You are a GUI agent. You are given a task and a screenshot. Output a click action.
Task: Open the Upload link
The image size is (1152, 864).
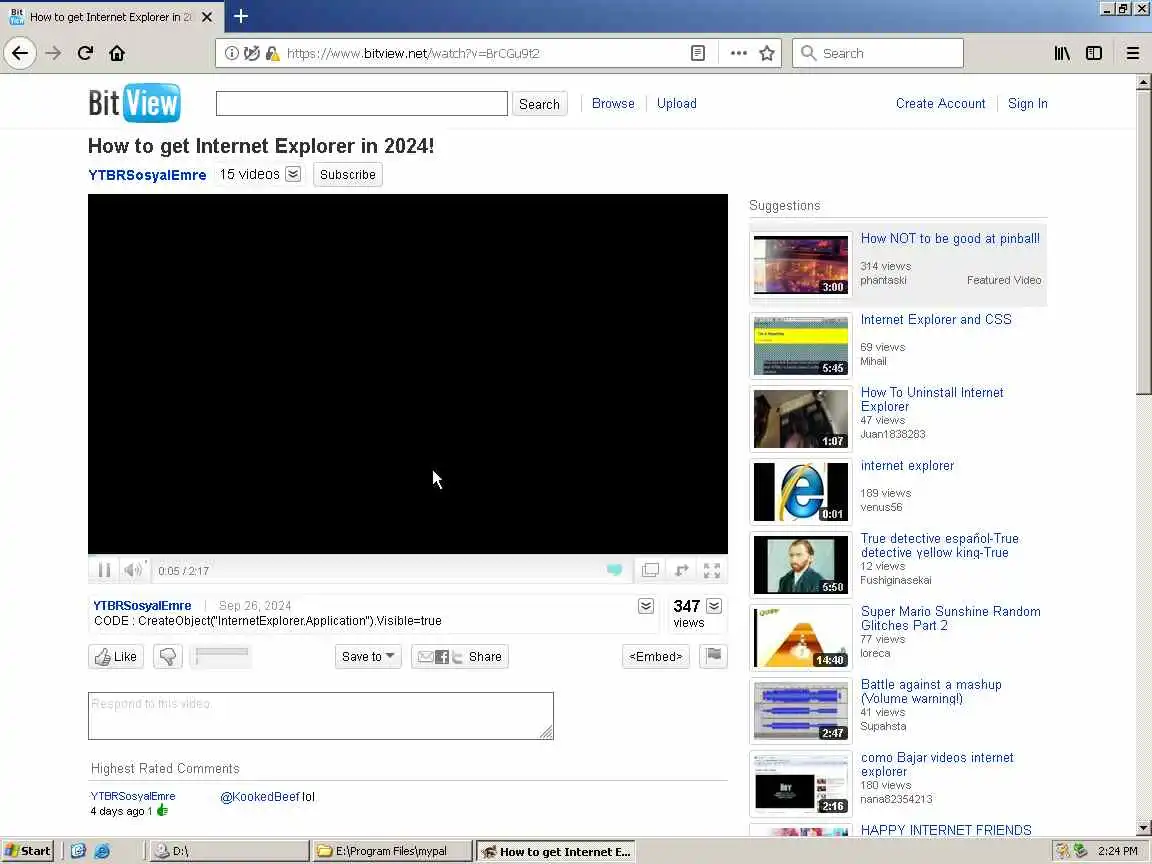tap(677, 104)
